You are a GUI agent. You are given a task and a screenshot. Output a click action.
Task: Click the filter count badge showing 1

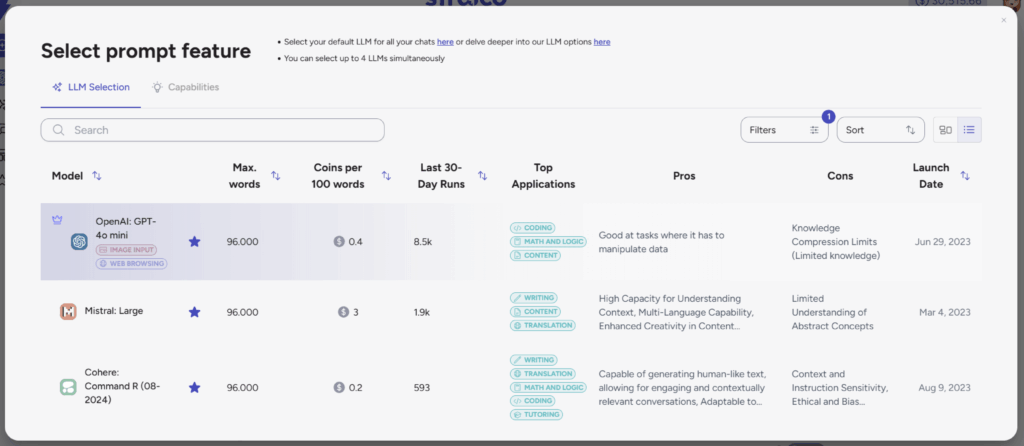click(x=829, y=117)
